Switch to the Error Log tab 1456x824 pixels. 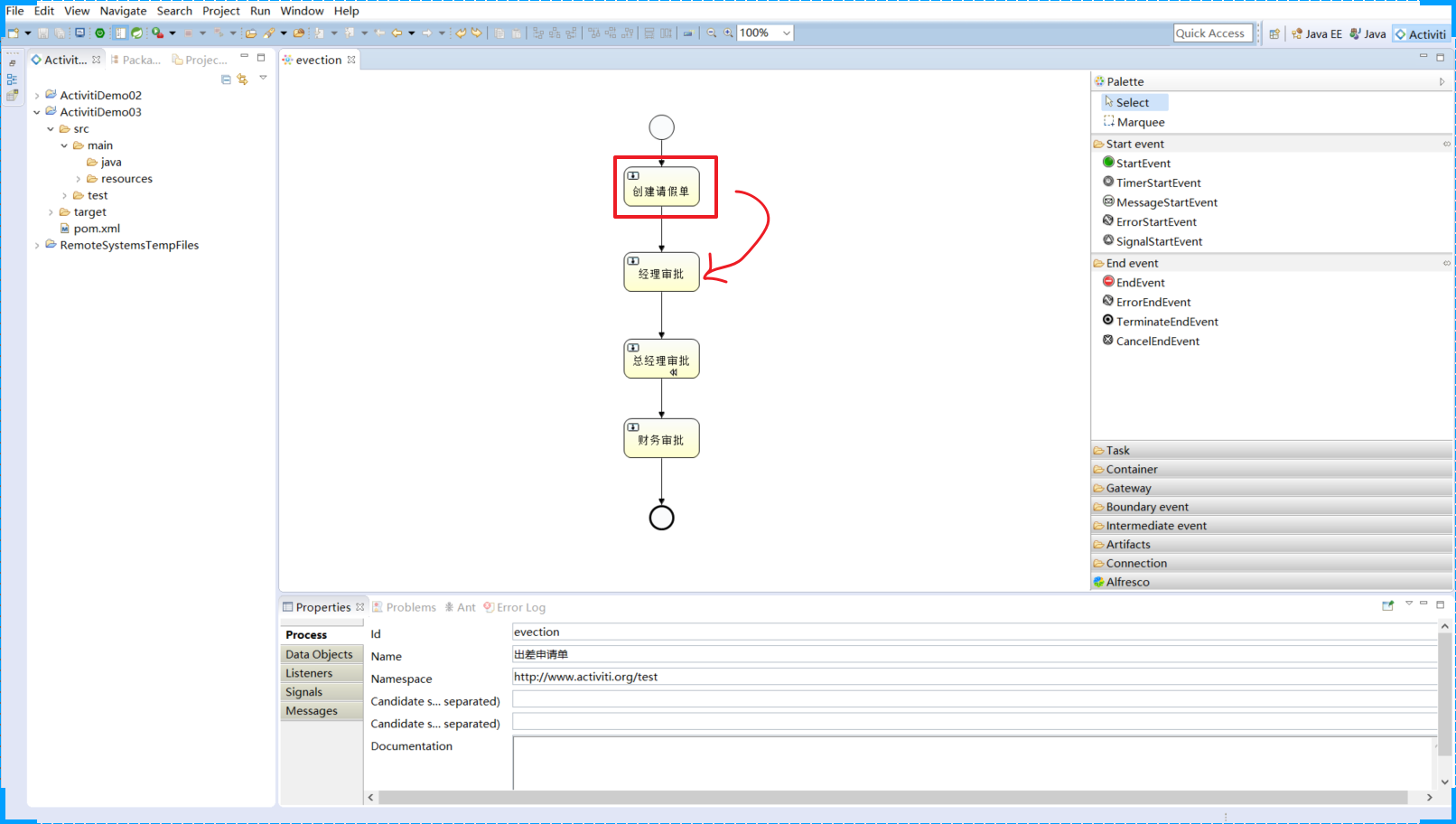point(514,607)
